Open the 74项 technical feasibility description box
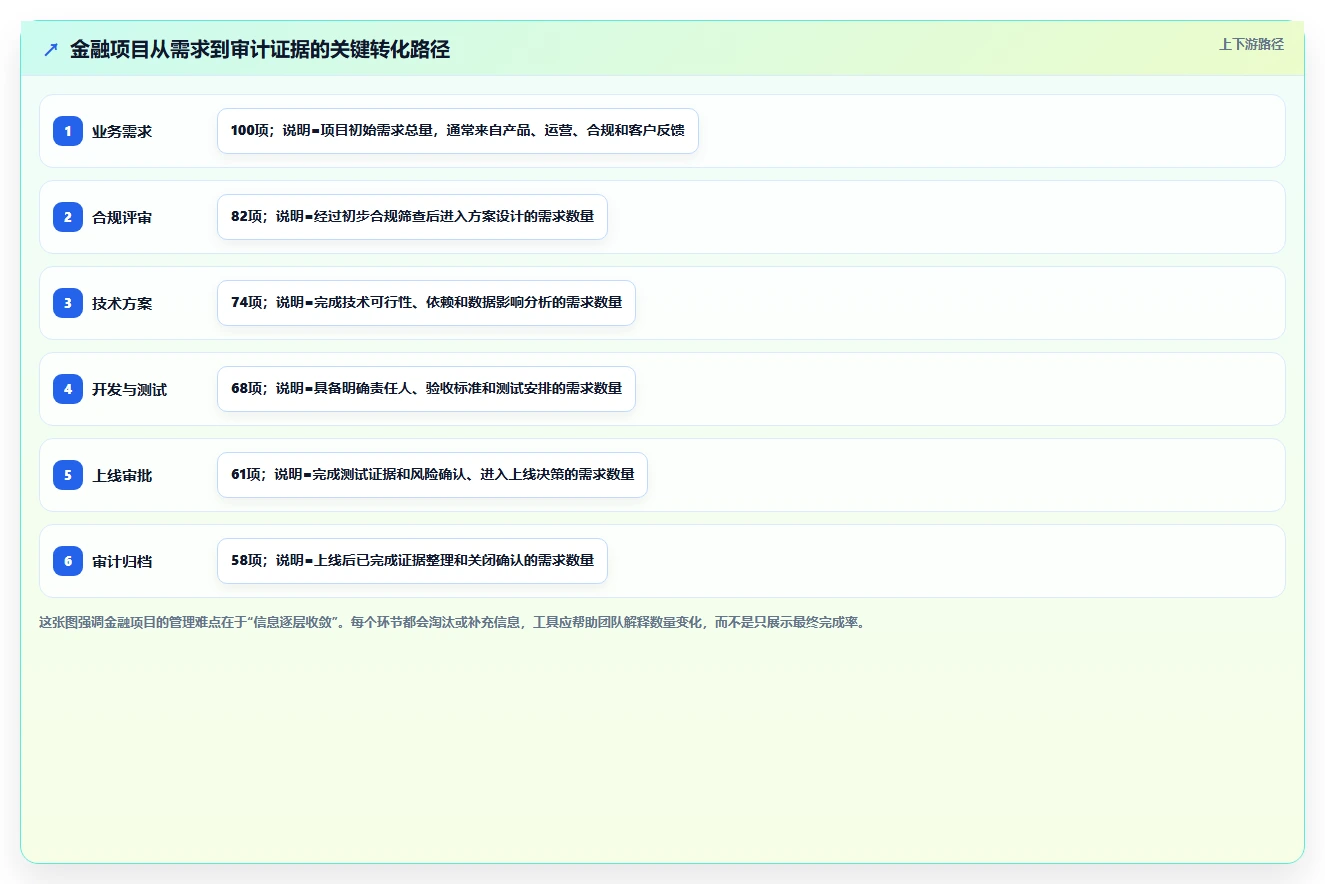1325x884 pixels. pos(426,303)
